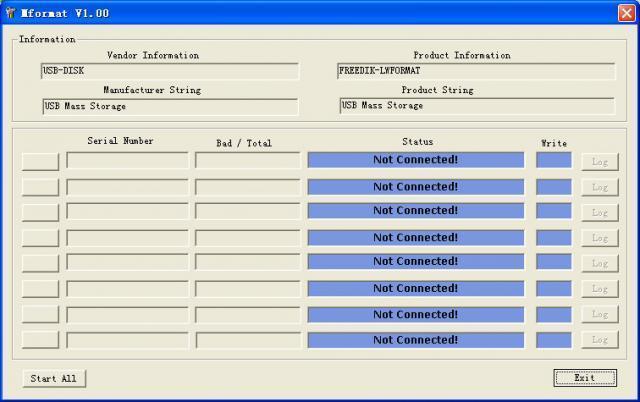Click the eighth row Bad / Total field

[x=248, y=340]
